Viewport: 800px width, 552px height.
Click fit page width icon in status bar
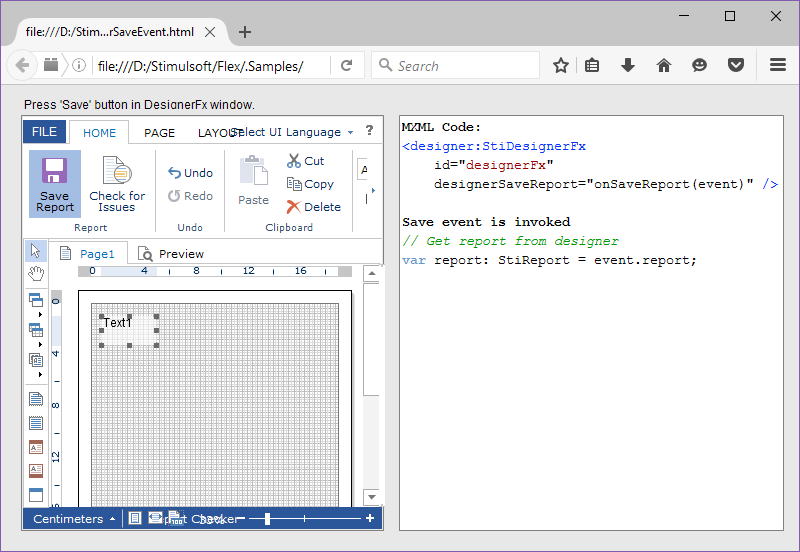pos(155,518)
